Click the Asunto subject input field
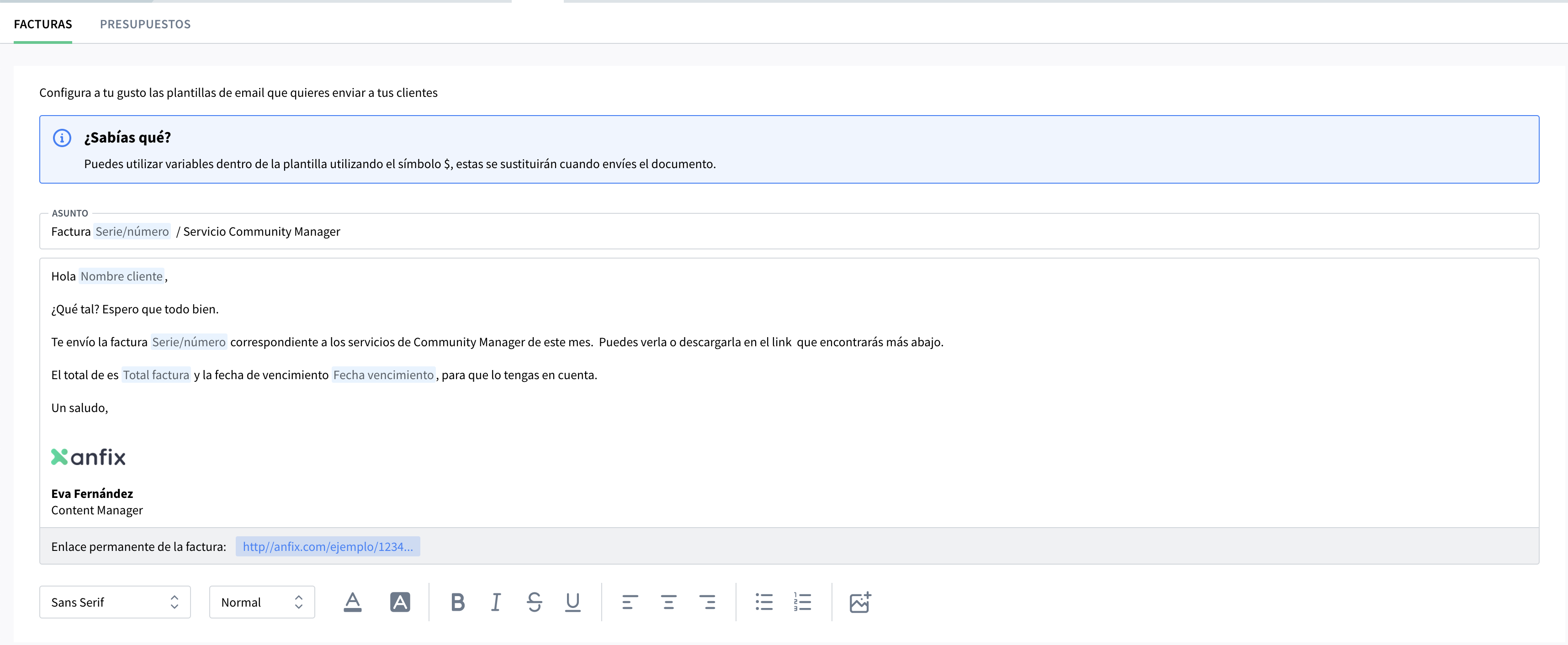 (789, 231)
